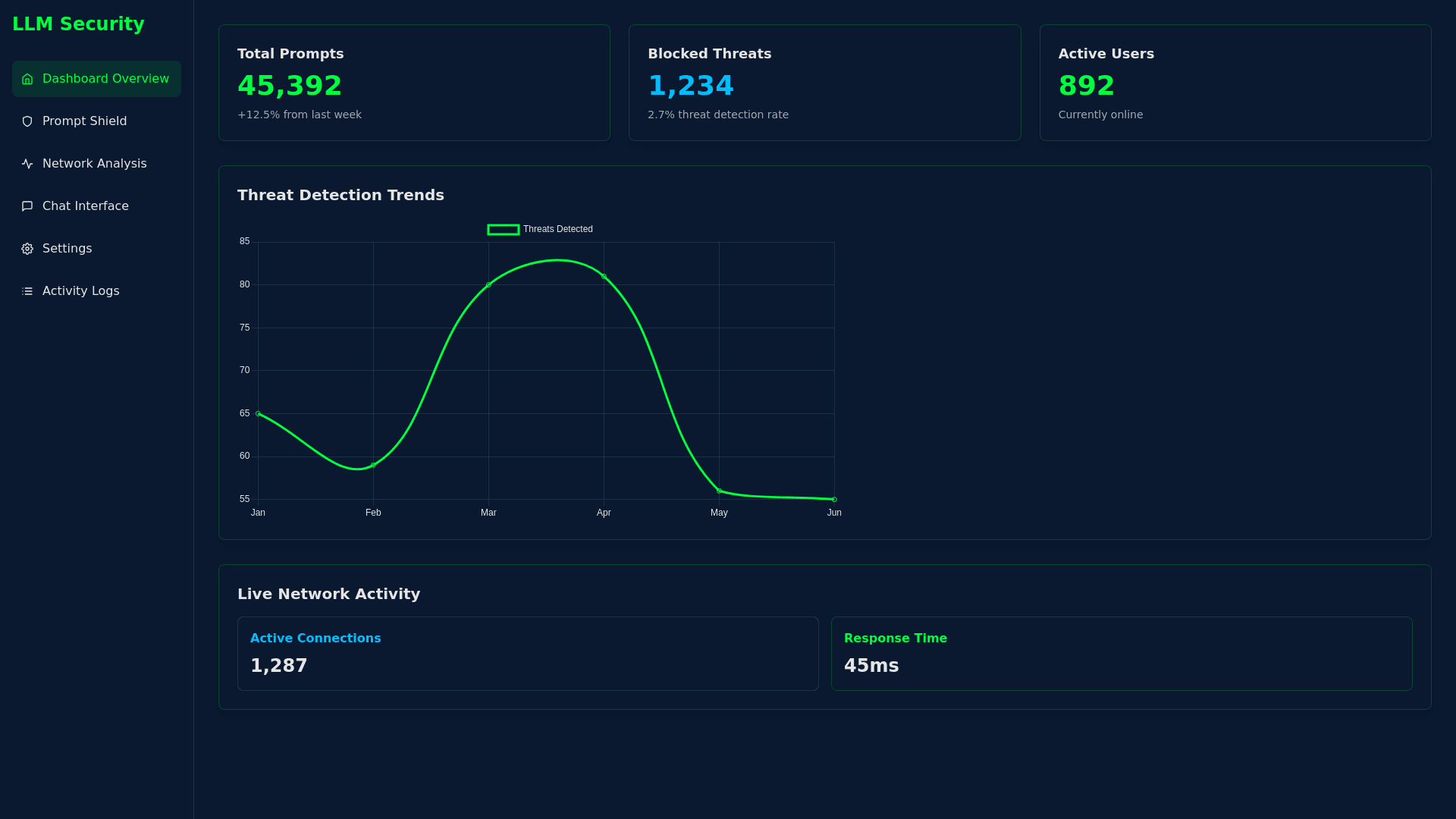Click the chat bubble icon in sidebar
Image resolution: width=1456 pixels, height=819 pixels.
pyautogui.click(x=27, y=206)
